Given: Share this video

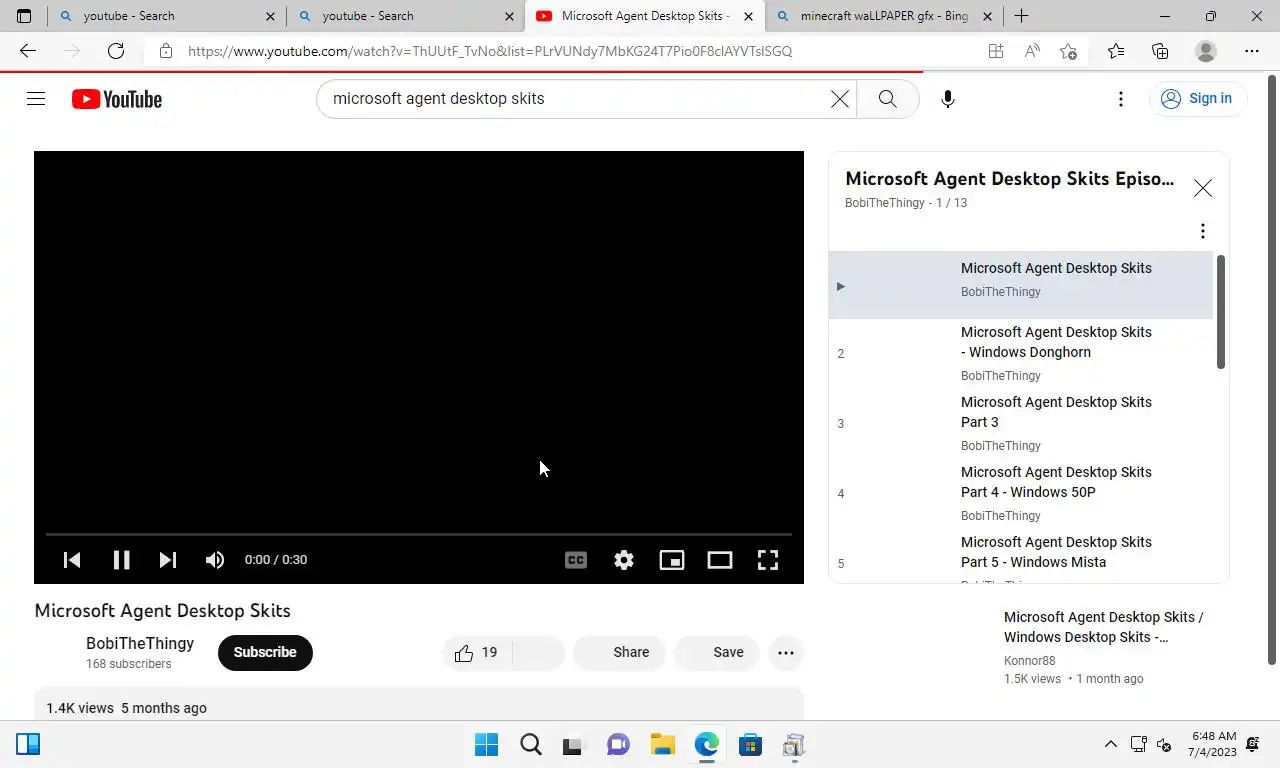Looking at the screenshot, I should click(x=619, y=653).
